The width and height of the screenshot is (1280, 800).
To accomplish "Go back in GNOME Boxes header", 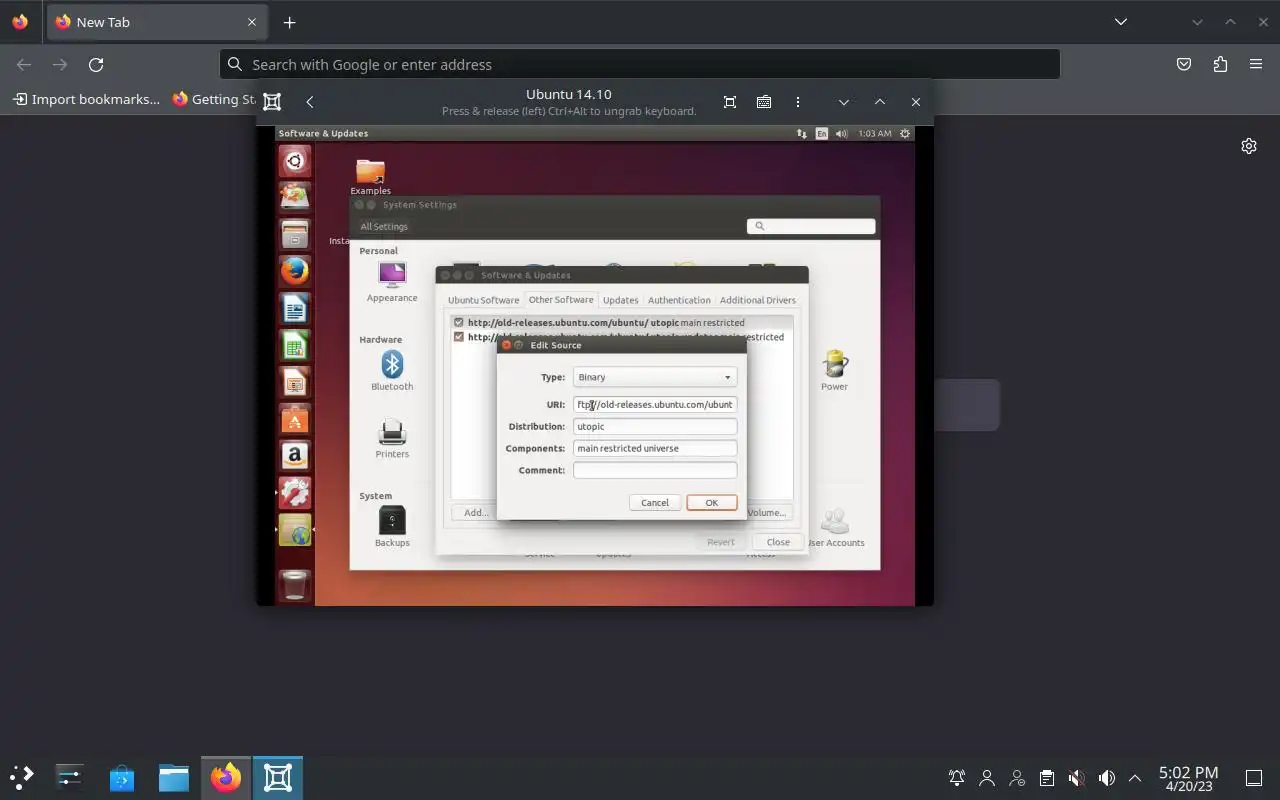I will (x=310, y=102).
